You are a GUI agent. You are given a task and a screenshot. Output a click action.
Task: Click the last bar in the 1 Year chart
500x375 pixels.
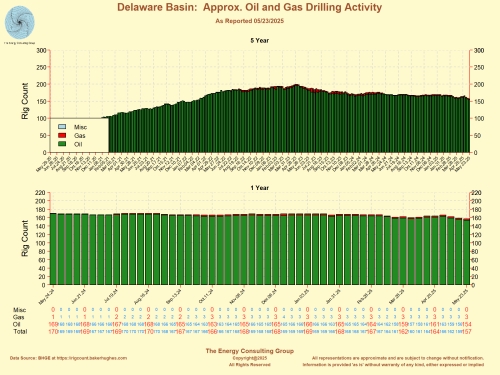pyautogui.click(x=466, y=252)
